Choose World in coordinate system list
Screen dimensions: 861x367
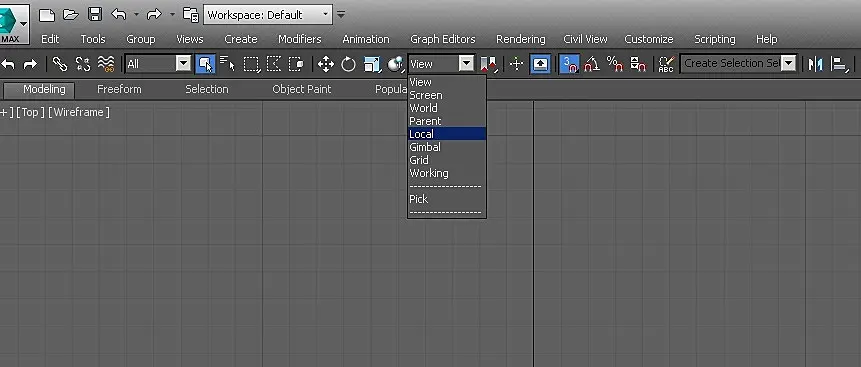(x=446, y=108)
